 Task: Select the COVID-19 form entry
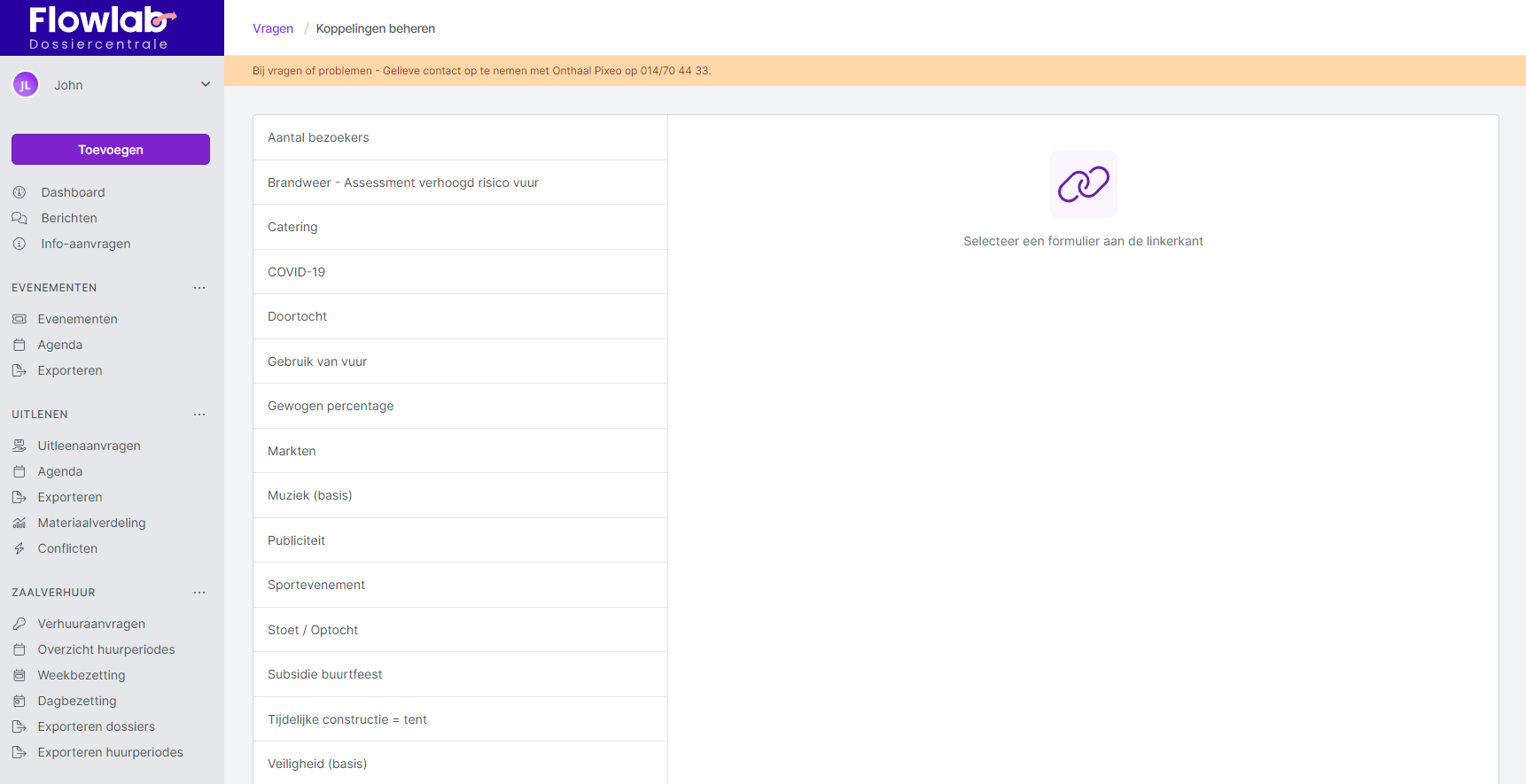[460, 272]
